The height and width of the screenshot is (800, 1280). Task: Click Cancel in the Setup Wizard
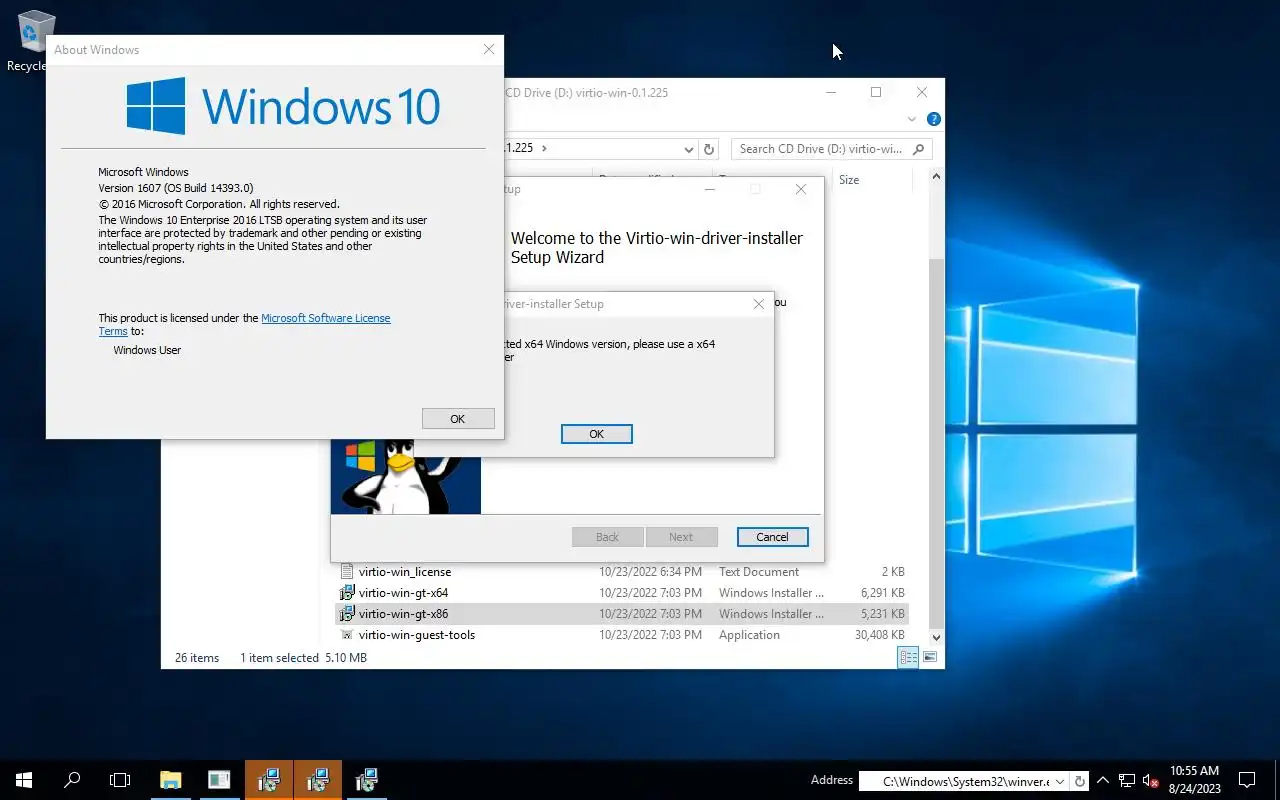(772, 537)
